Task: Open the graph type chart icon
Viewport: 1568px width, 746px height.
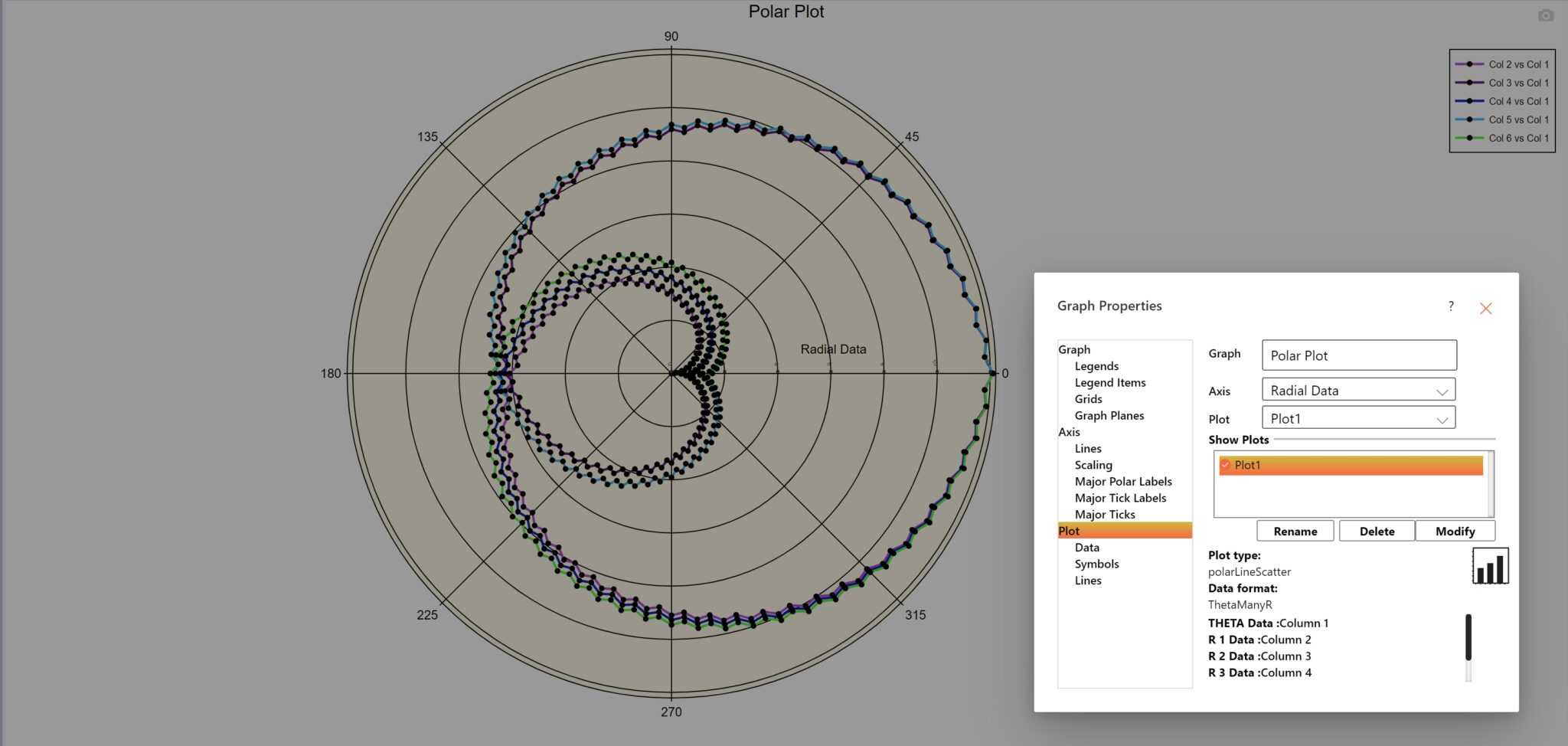Action: pos(1490,566)
